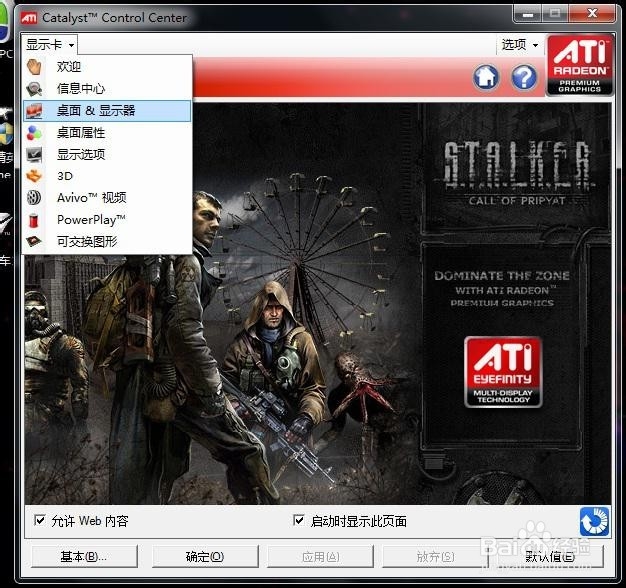Close the Catalyst Control Center window
This screenshot has width=626, height=588.
[592, 13]
